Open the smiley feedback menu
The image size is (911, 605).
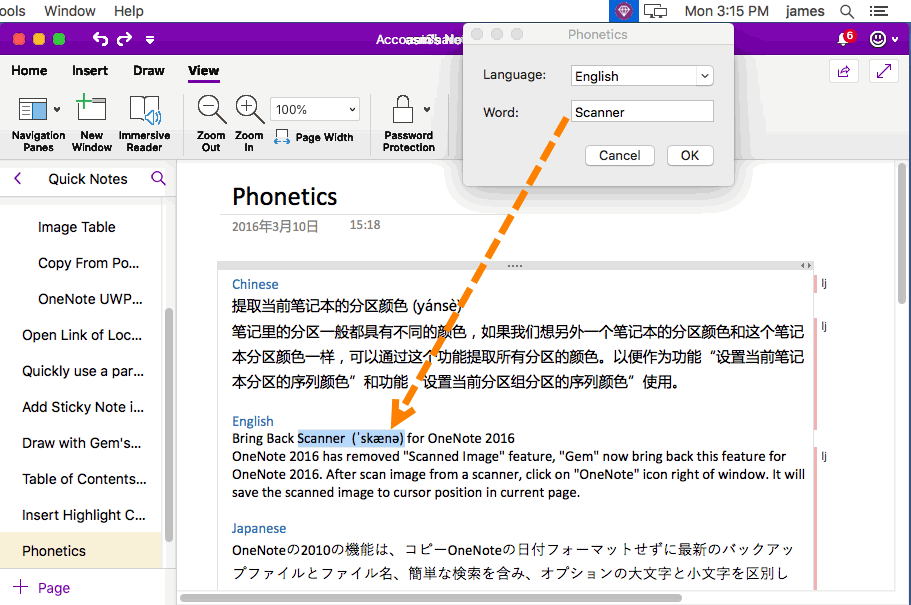tap(883, 39)
